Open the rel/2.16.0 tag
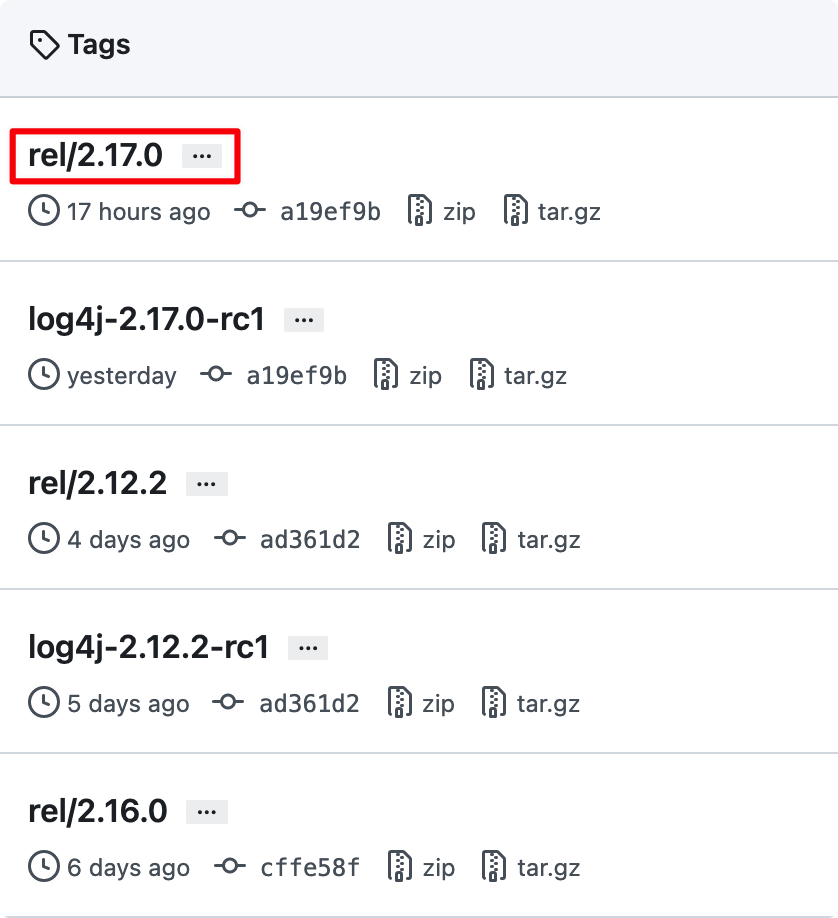The height and width of the screenshot is (918, 838). tap(98, 811)
